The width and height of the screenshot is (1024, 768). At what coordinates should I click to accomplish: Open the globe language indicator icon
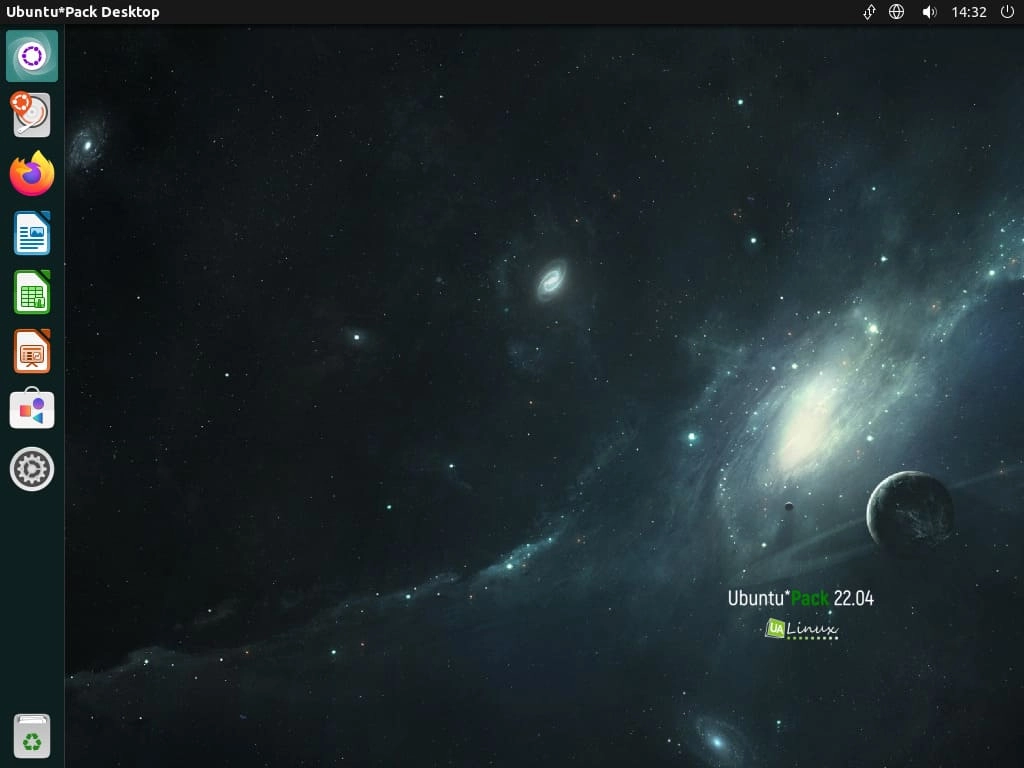pos(897,12)
